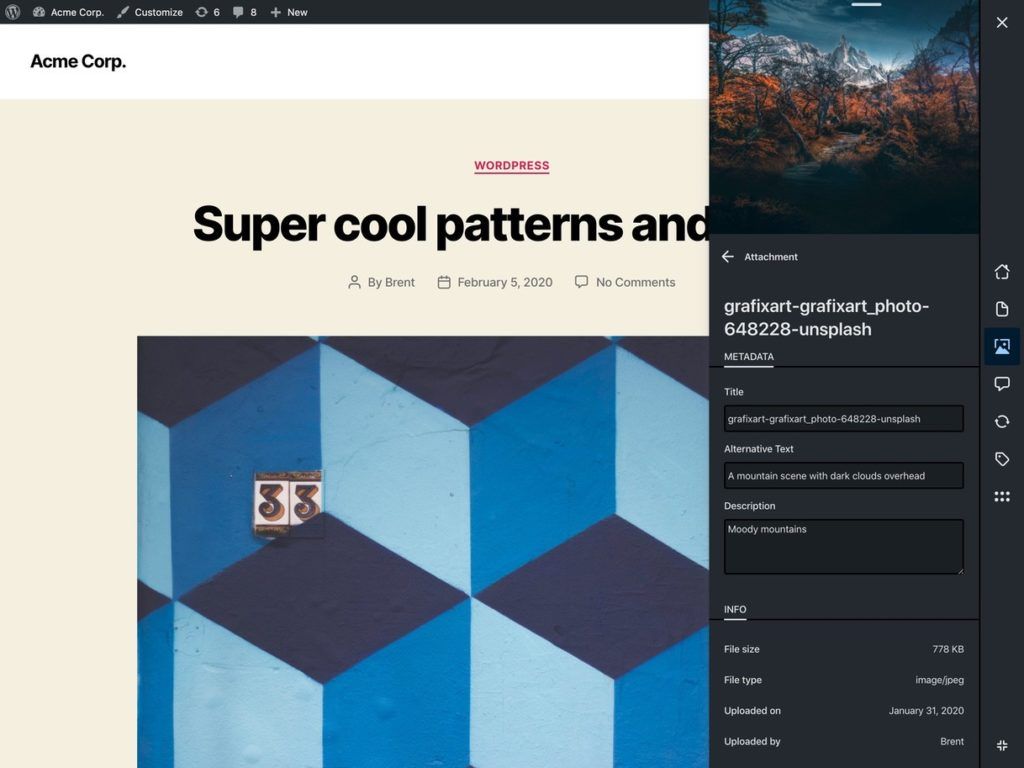
Task: Open the home icon in sidebar
Action: 1001,272
